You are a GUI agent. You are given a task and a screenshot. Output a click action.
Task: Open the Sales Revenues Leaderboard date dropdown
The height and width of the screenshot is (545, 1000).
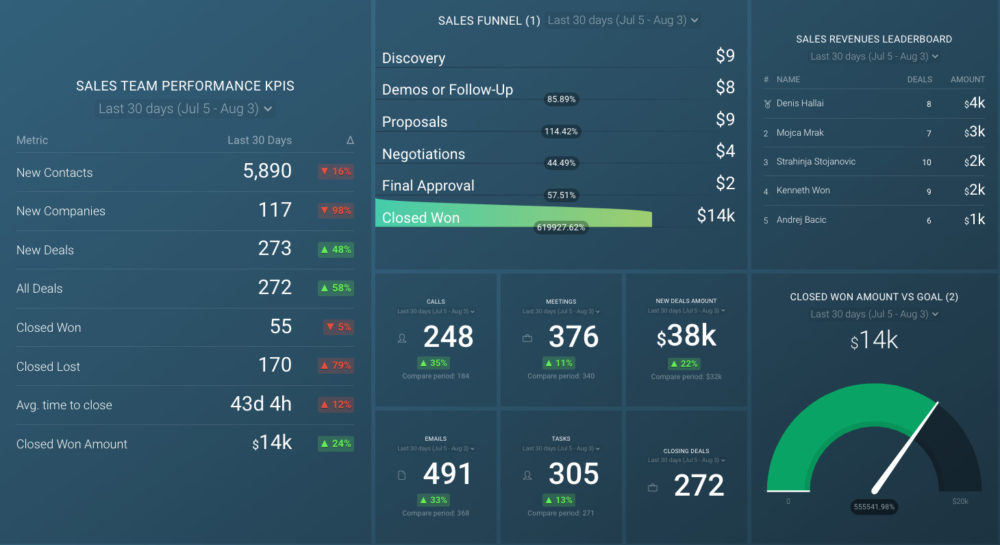tap(874, 57)
